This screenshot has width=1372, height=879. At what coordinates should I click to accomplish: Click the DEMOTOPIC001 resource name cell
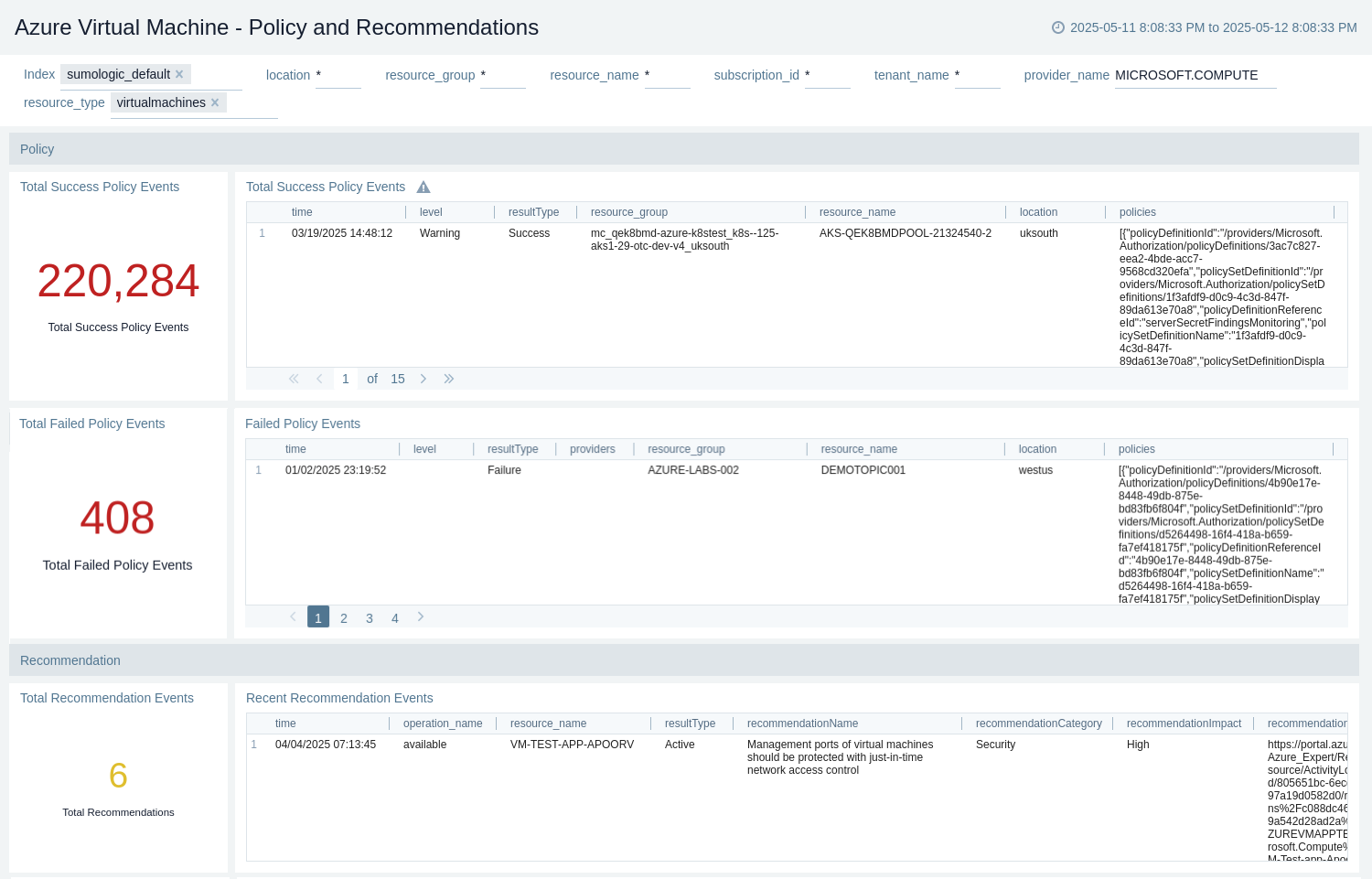(863, 470)
